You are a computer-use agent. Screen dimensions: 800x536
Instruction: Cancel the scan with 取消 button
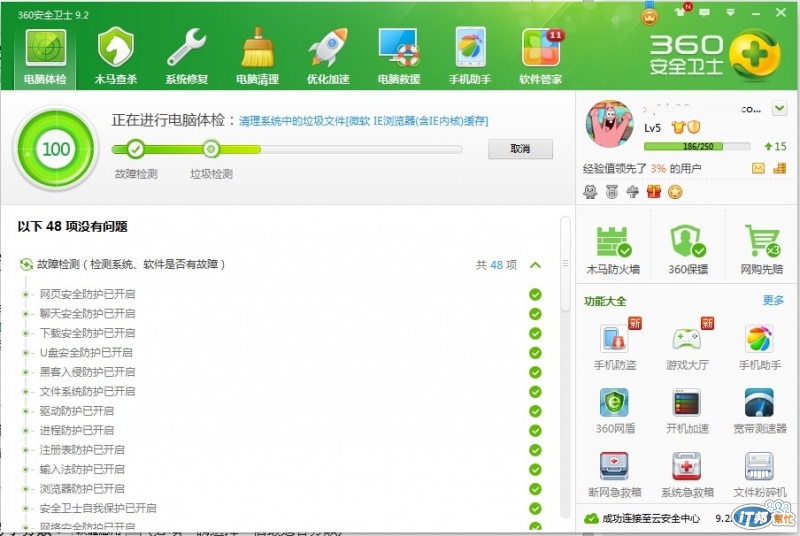click(520, 149)
